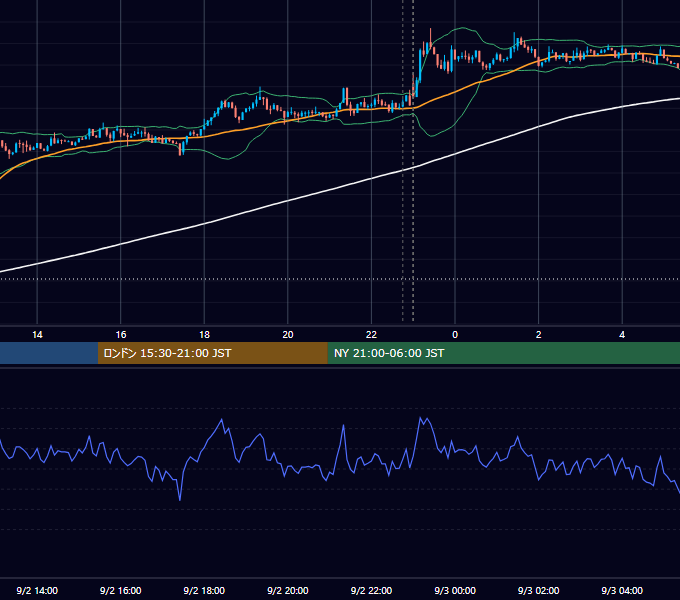Viewport: 680px width, 600px height.
Task: Click the NY 21:00-06:00 JST session band
Action: click(x=503, y=353)
